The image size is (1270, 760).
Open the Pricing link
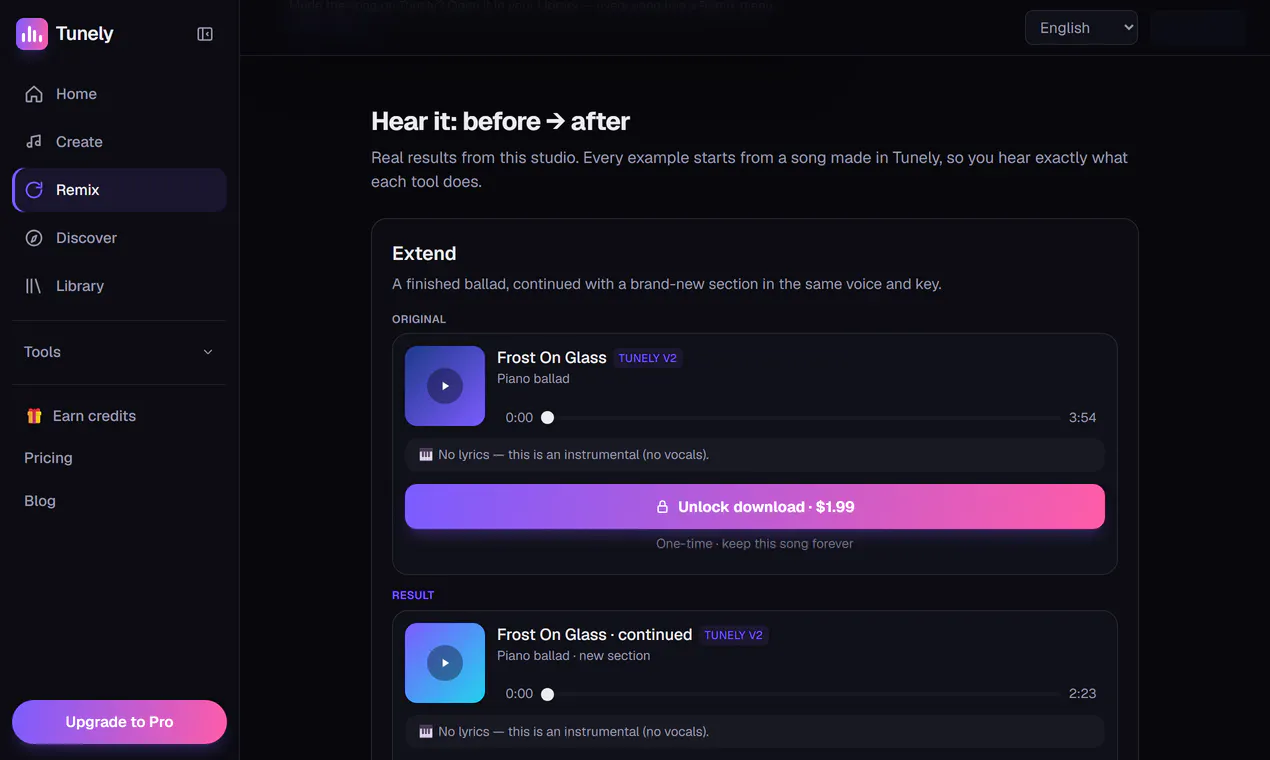(x=48, y=458)
